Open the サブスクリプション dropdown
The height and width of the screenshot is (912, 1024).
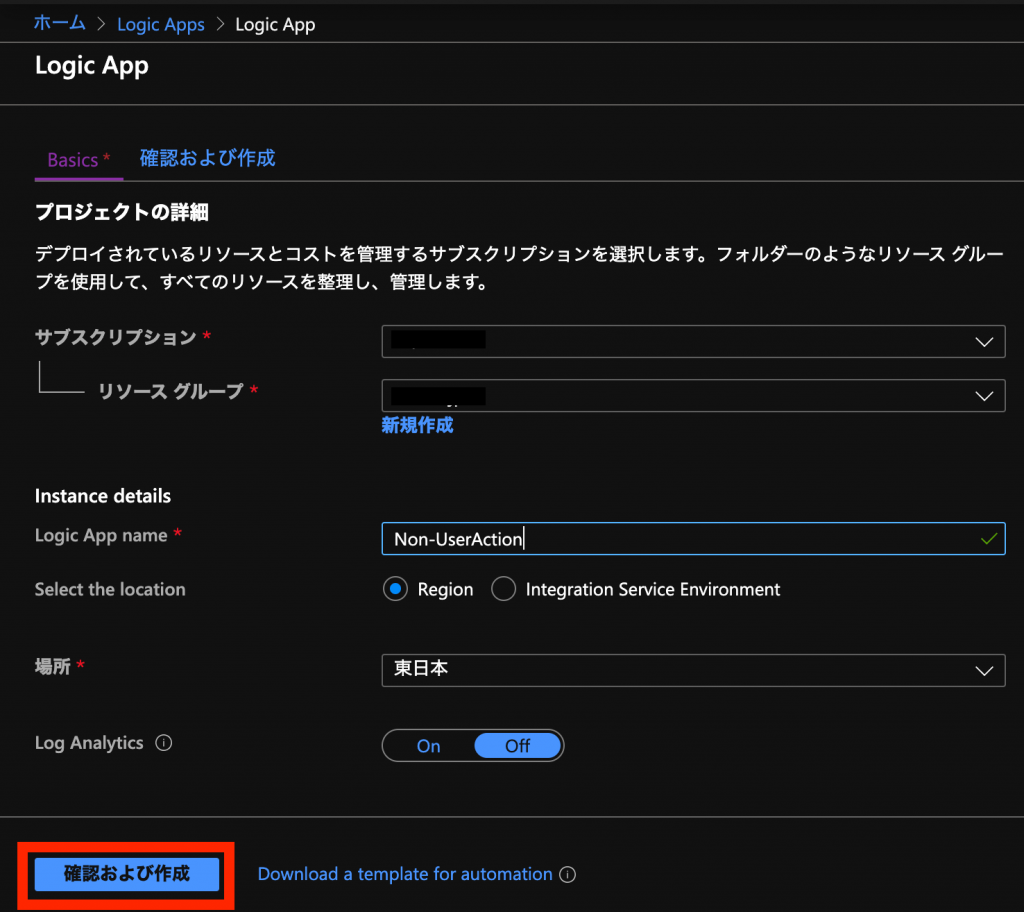pos(693,342)
